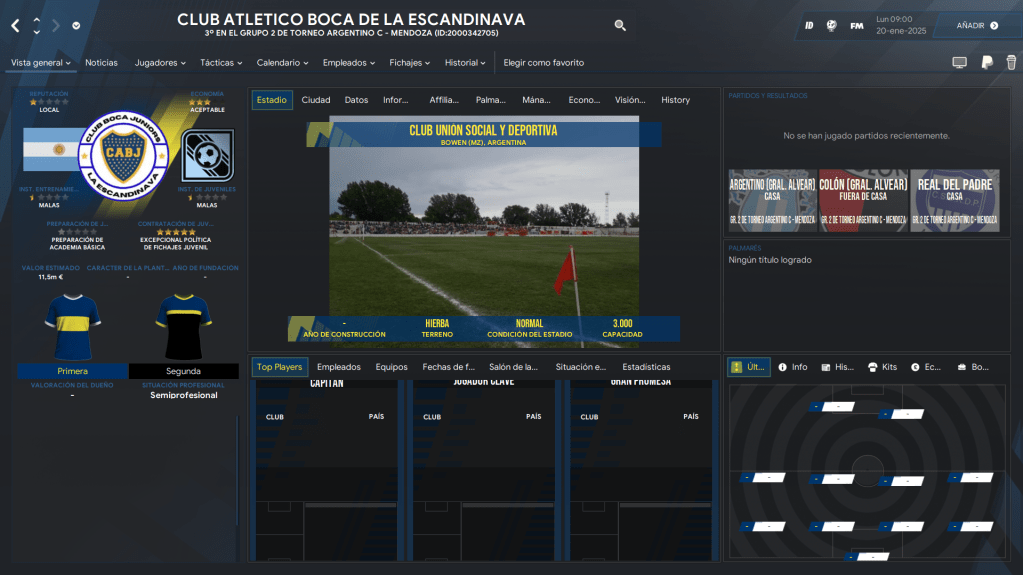Screen dimensions: 1023x575
Task: Open the Noticias menu item
Action: click(x=101, y=63)
